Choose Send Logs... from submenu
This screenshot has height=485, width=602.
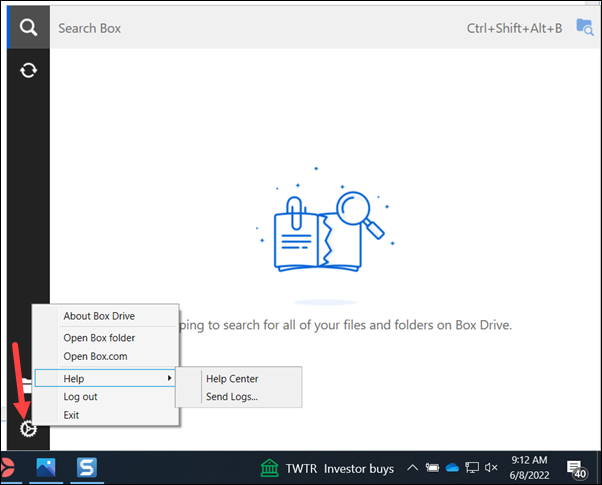click(x=239, y=397)
